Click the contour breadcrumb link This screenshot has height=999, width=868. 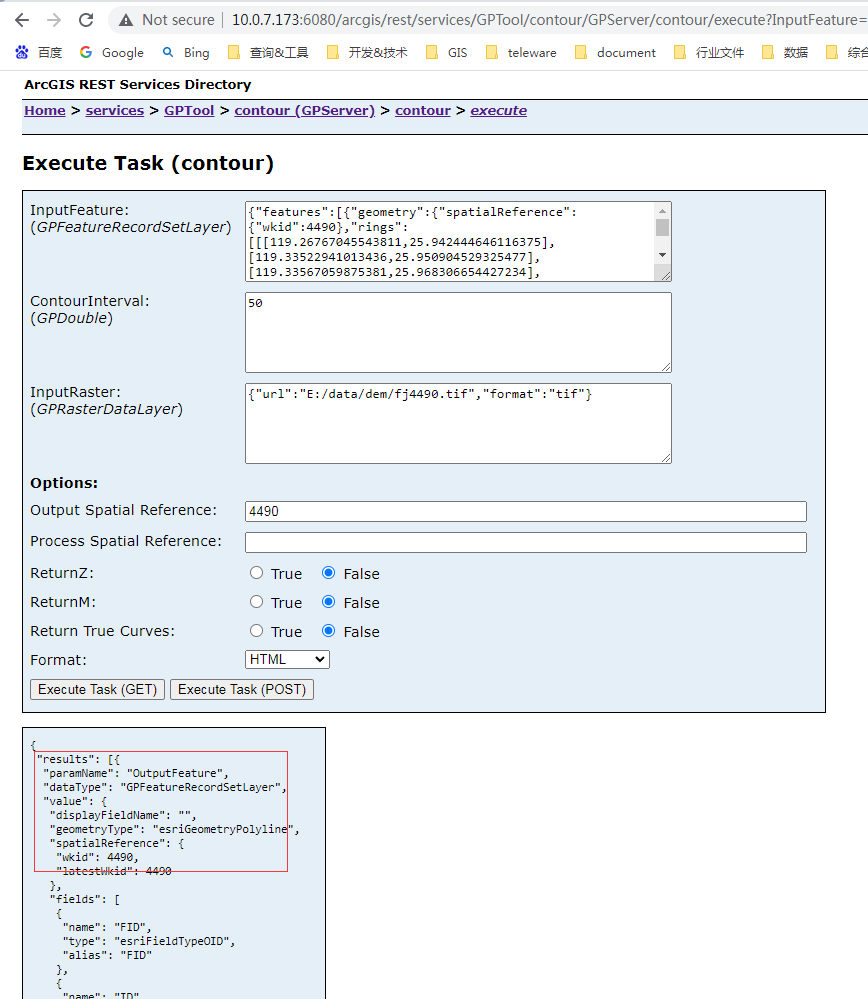coord(423,111)
